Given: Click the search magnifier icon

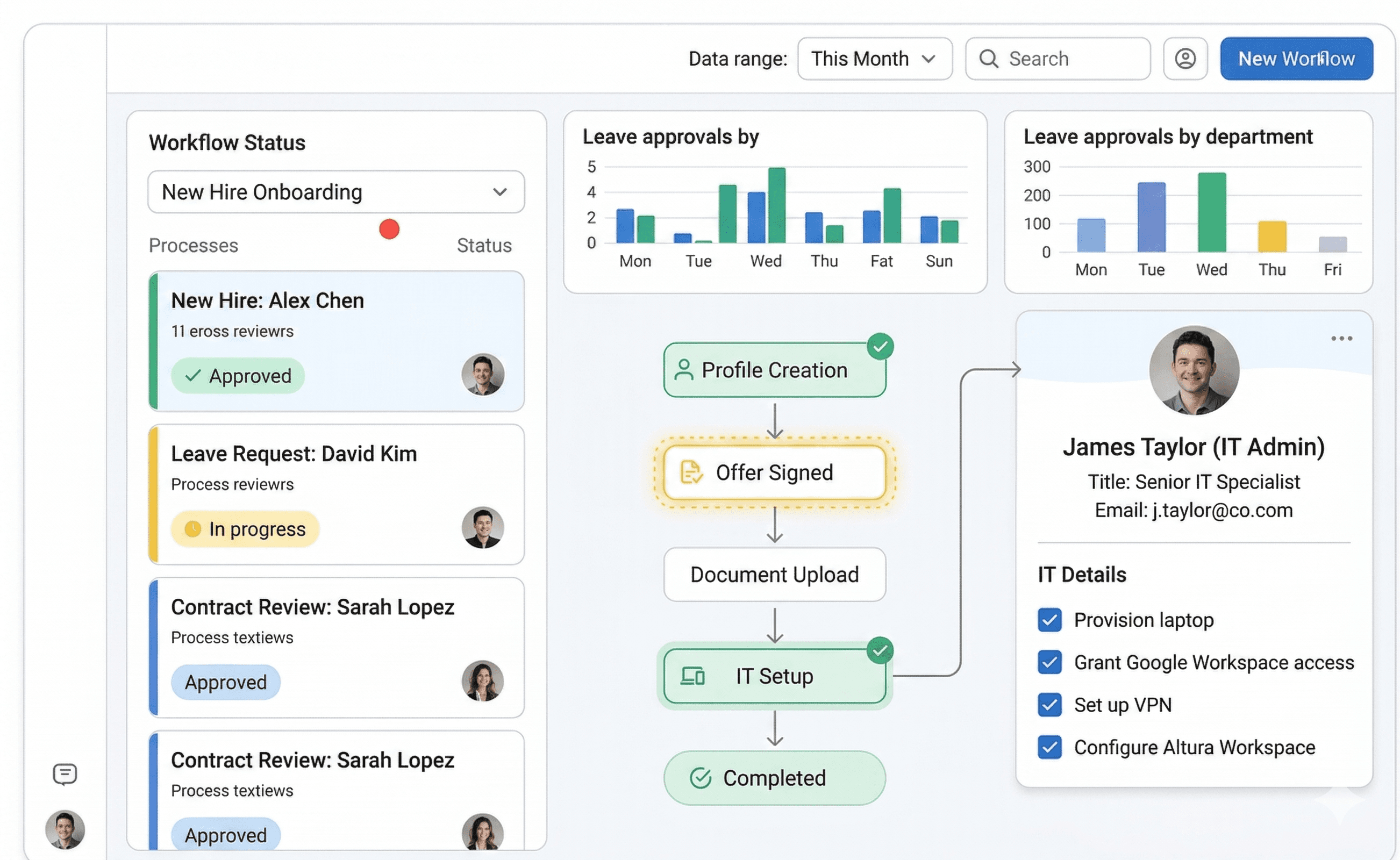Looking at the screenshot, I should [x=988, y=59].
